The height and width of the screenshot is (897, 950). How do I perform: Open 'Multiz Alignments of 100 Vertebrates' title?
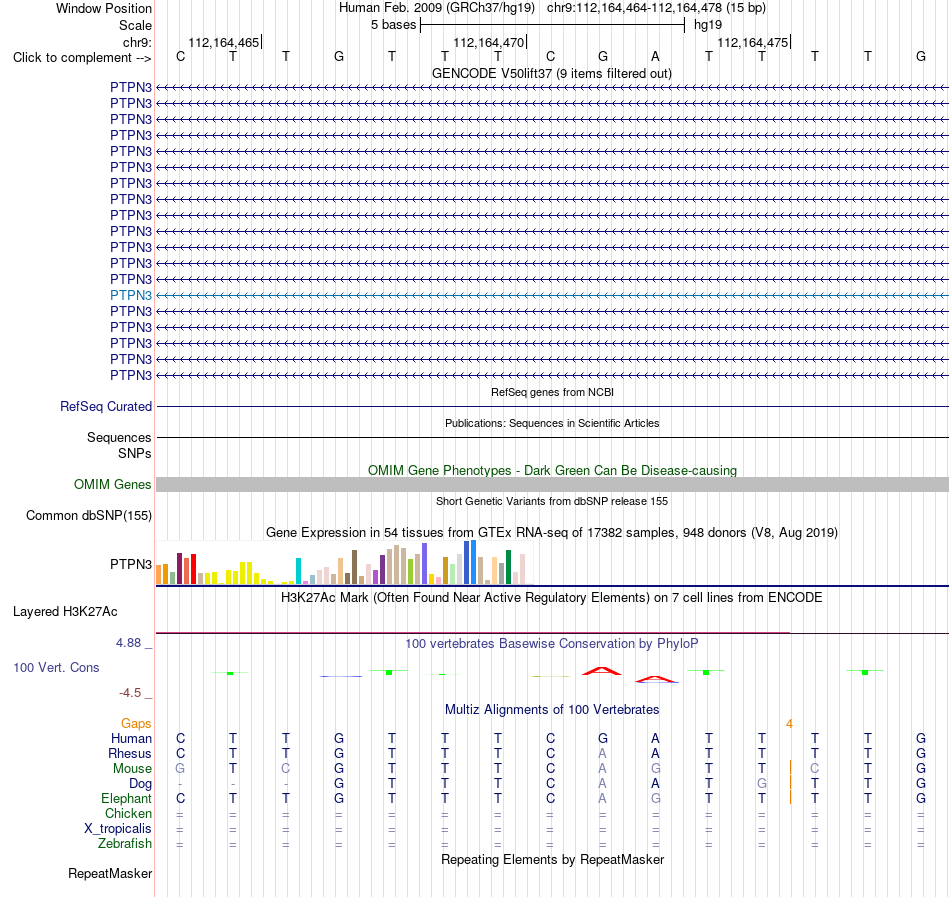coord(552,710)
